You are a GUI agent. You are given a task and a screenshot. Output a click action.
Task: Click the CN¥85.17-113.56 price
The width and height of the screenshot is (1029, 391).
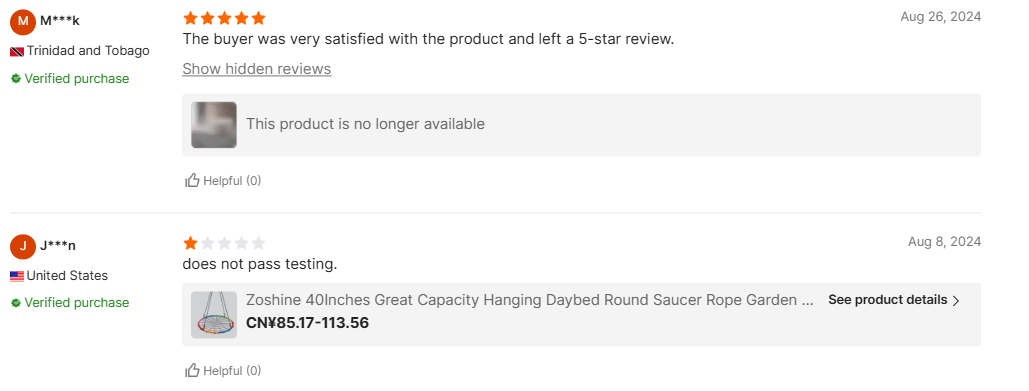click(x=307, y=323)
